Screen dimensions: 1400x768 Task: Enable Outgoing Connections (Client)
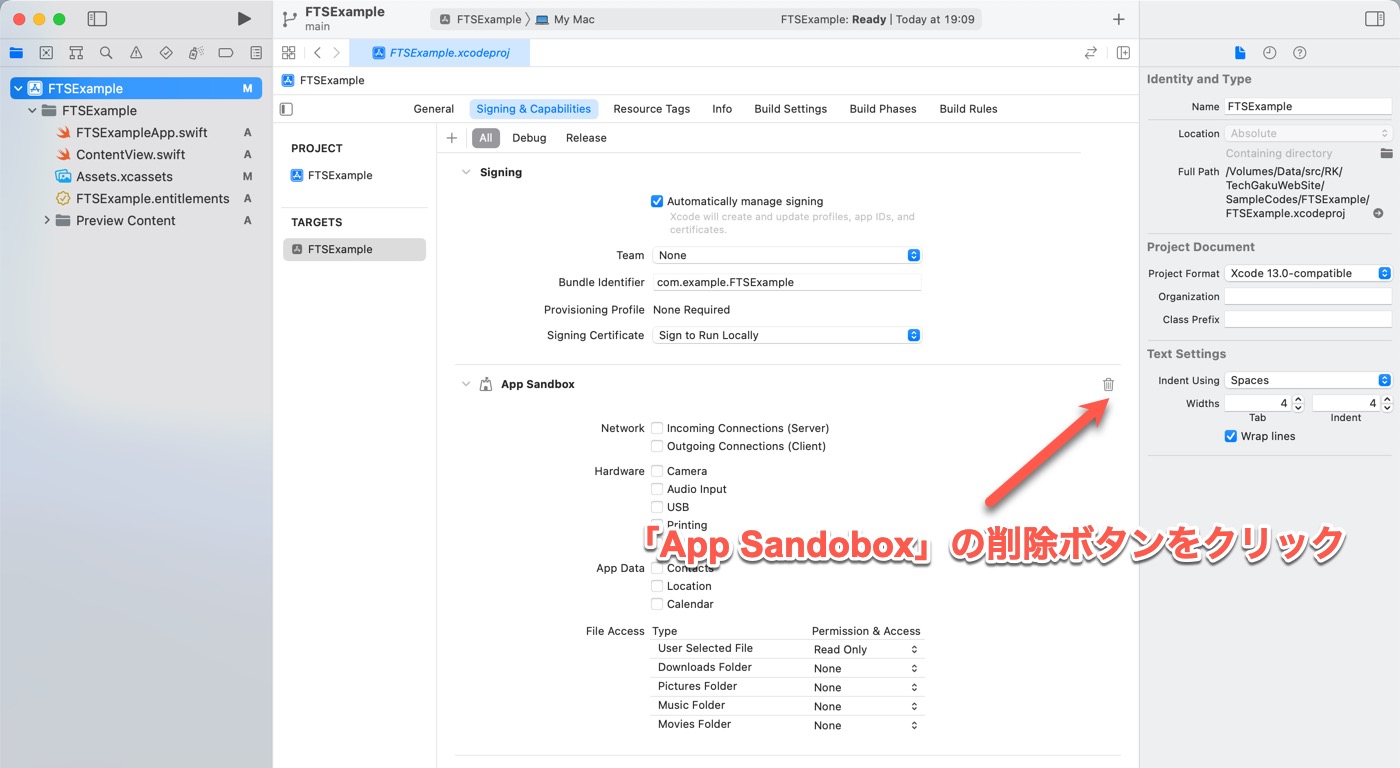[657, 446]
